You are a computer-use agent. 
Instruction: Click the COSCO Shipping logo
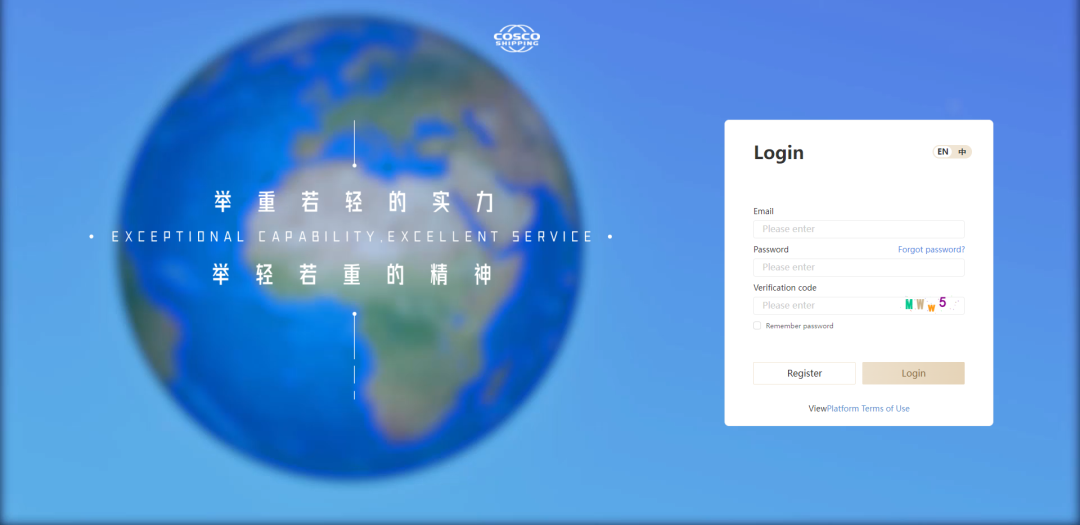click(x=517, y=39)
